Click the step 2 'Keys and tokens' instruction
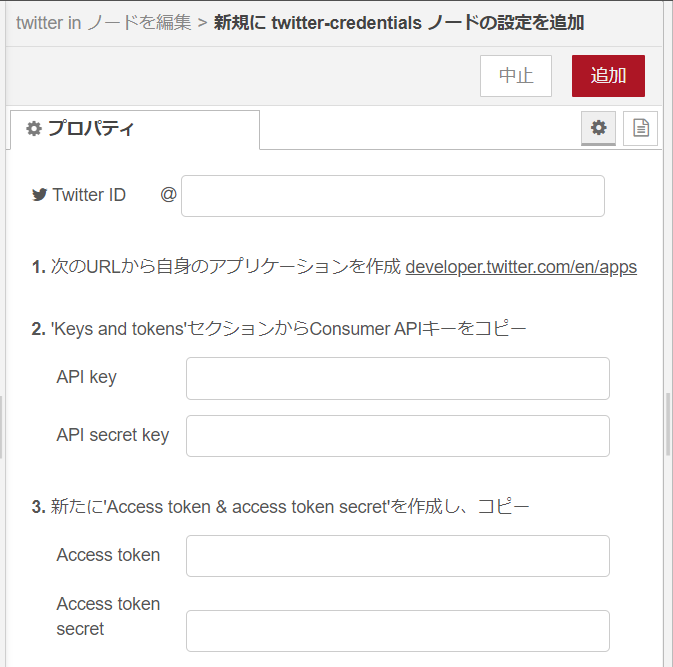Image resolution: width=673 pixels, height=667 pixels. tap(279, 329)
